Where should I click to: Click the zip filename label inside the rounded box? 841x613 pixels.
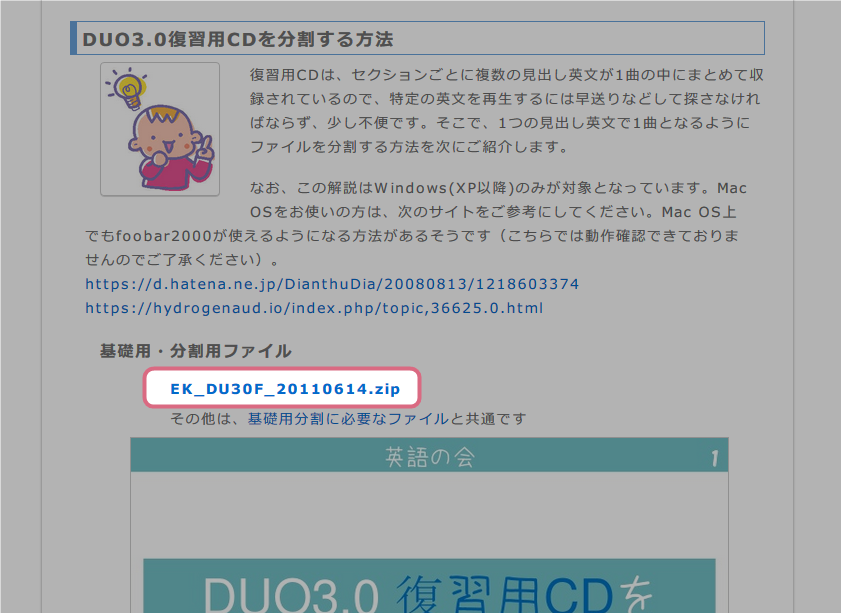click(x=284, y=387)
